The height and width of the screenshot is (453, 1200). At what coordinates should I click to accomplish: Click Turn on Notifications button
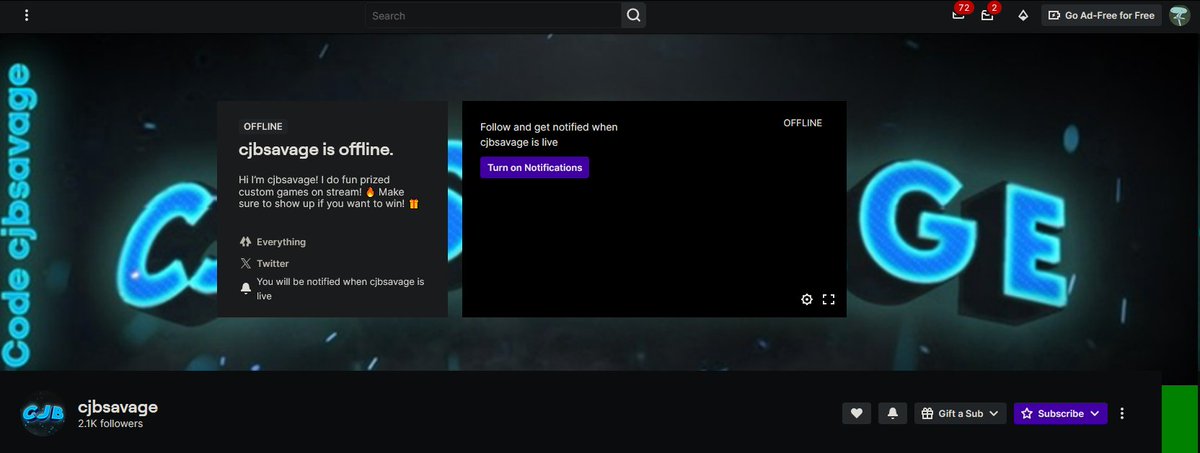[535, 168]
